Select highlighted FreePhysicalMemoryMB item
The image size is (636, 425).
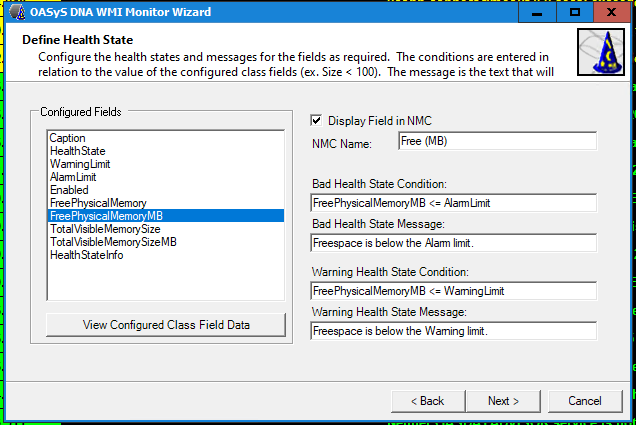point(105,216)
